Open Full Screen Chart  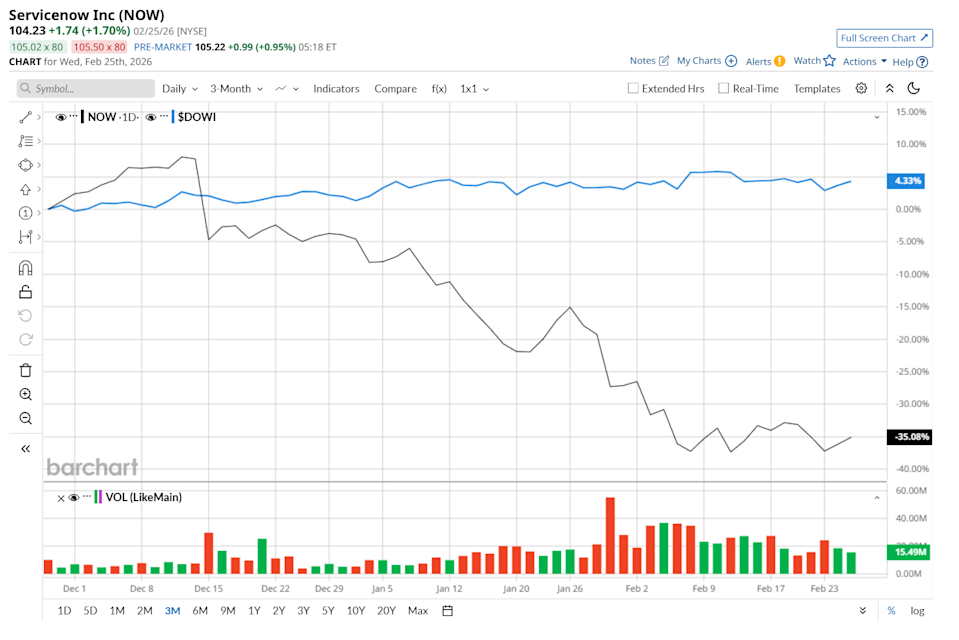tap(884, 38)
